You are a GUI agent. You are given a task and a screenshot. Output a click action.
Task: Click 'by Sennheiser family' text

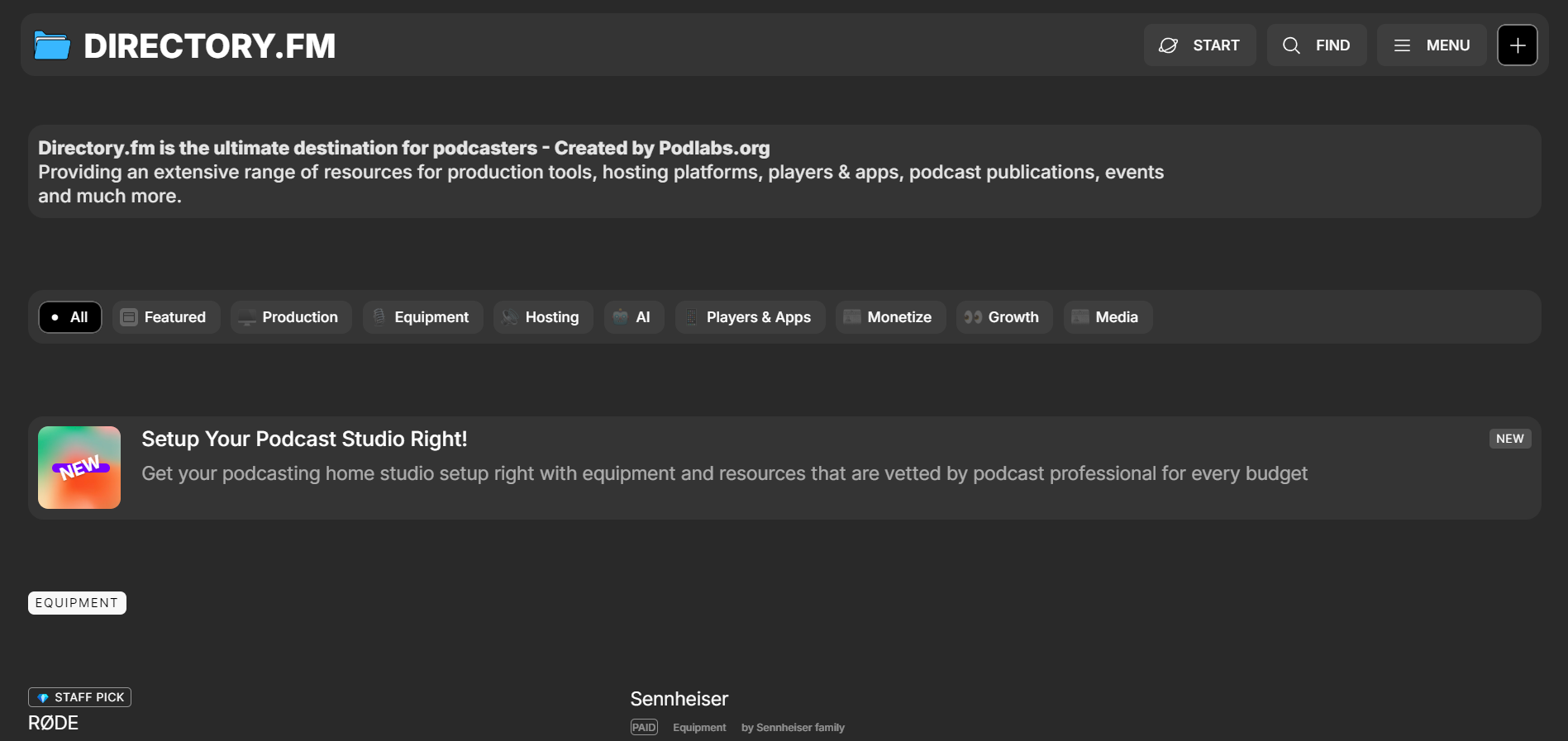(793, 728)
